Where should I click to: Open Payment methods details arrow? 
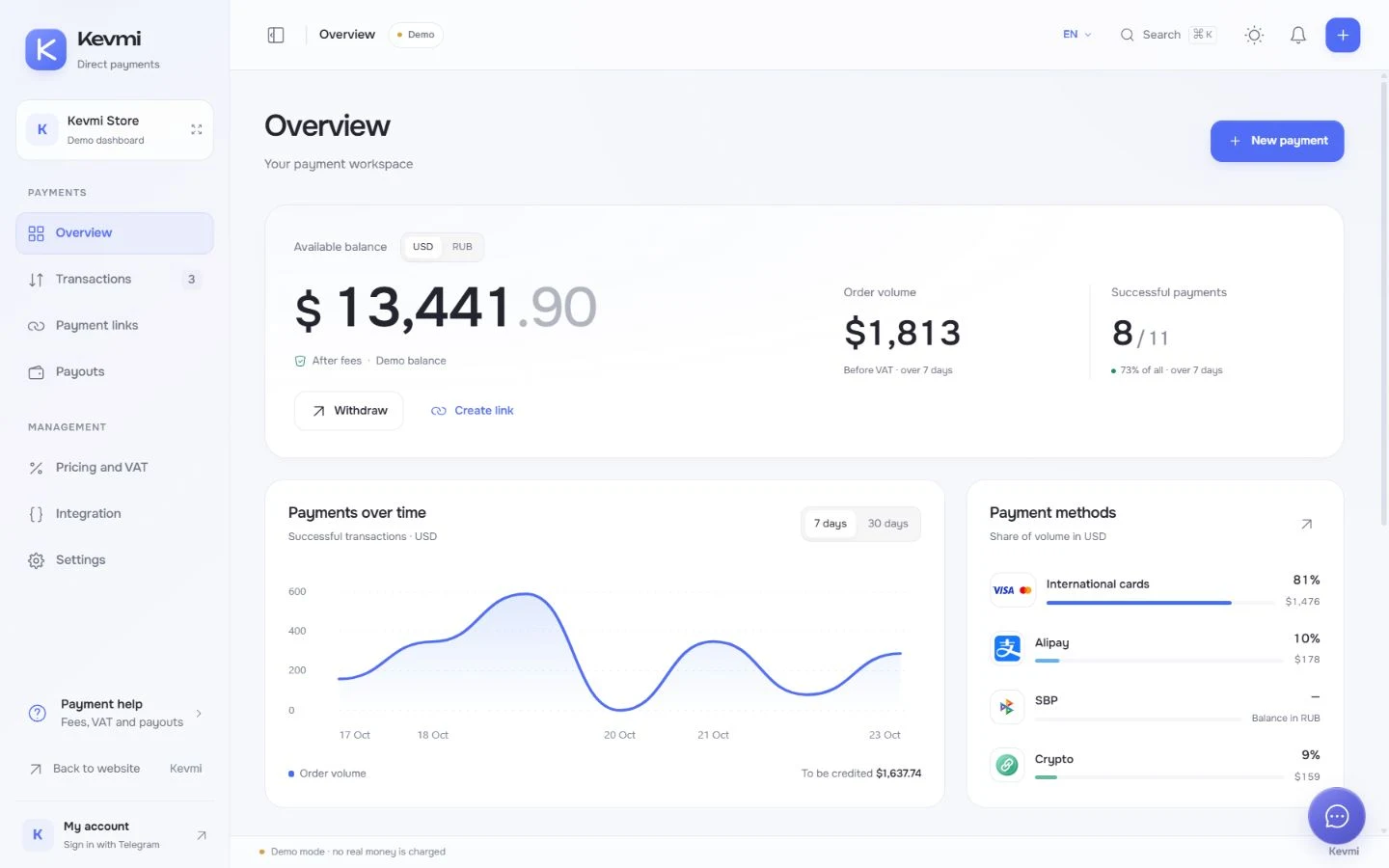(1306, 524)
